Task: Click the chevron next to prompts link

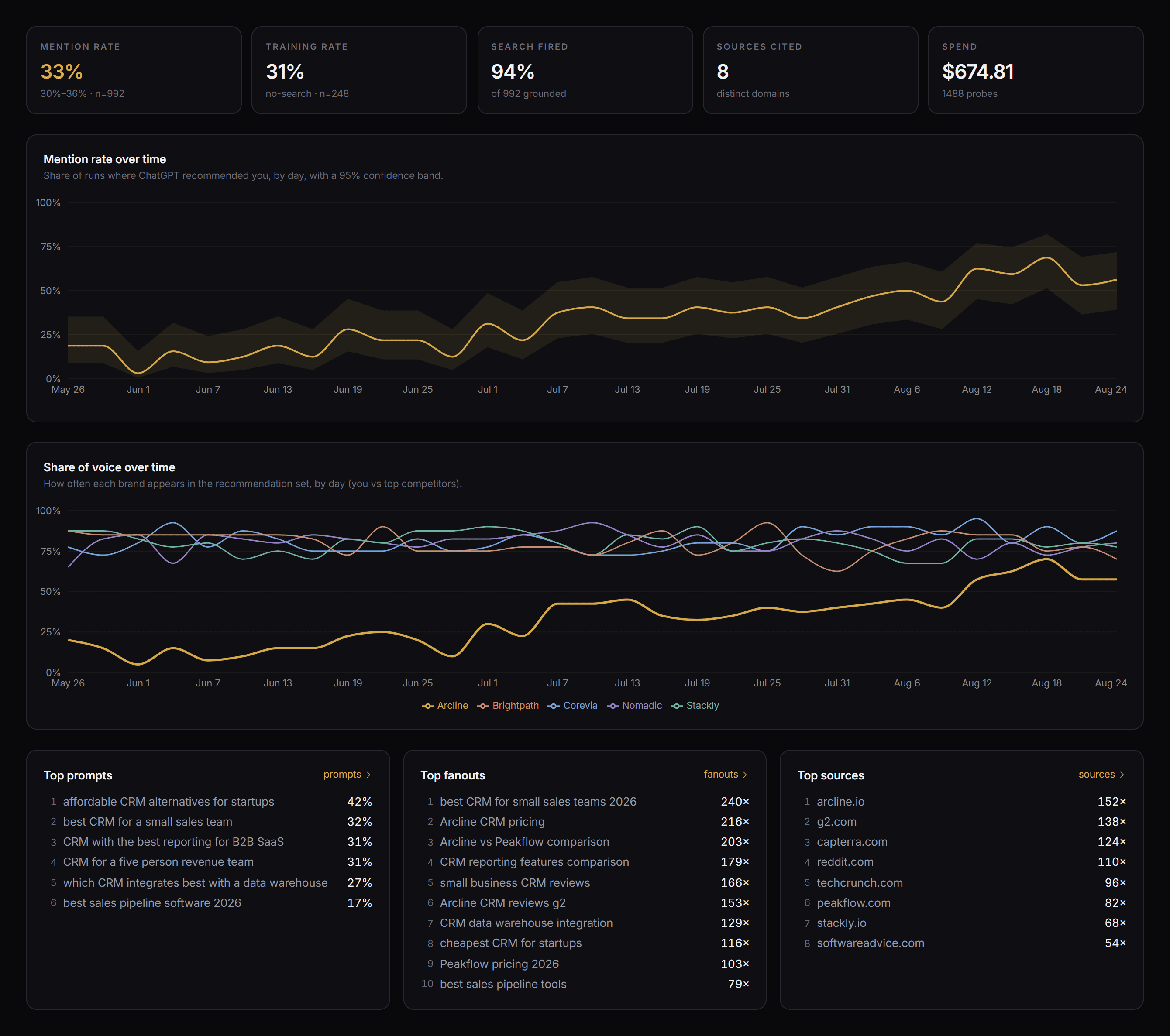Action: pos(368,775)
